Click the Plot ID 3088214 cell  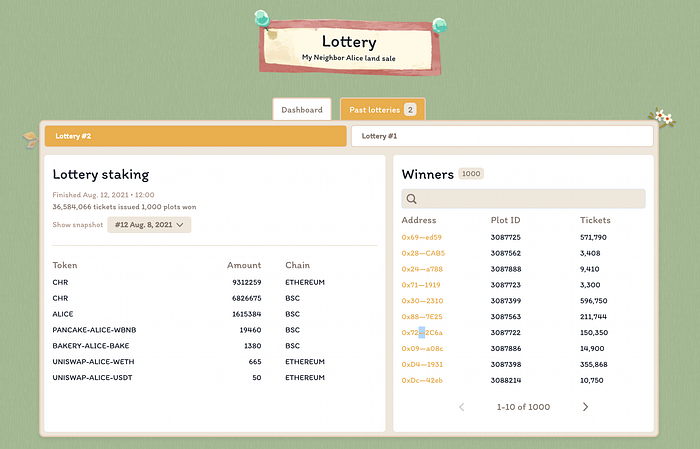point(506,380)
